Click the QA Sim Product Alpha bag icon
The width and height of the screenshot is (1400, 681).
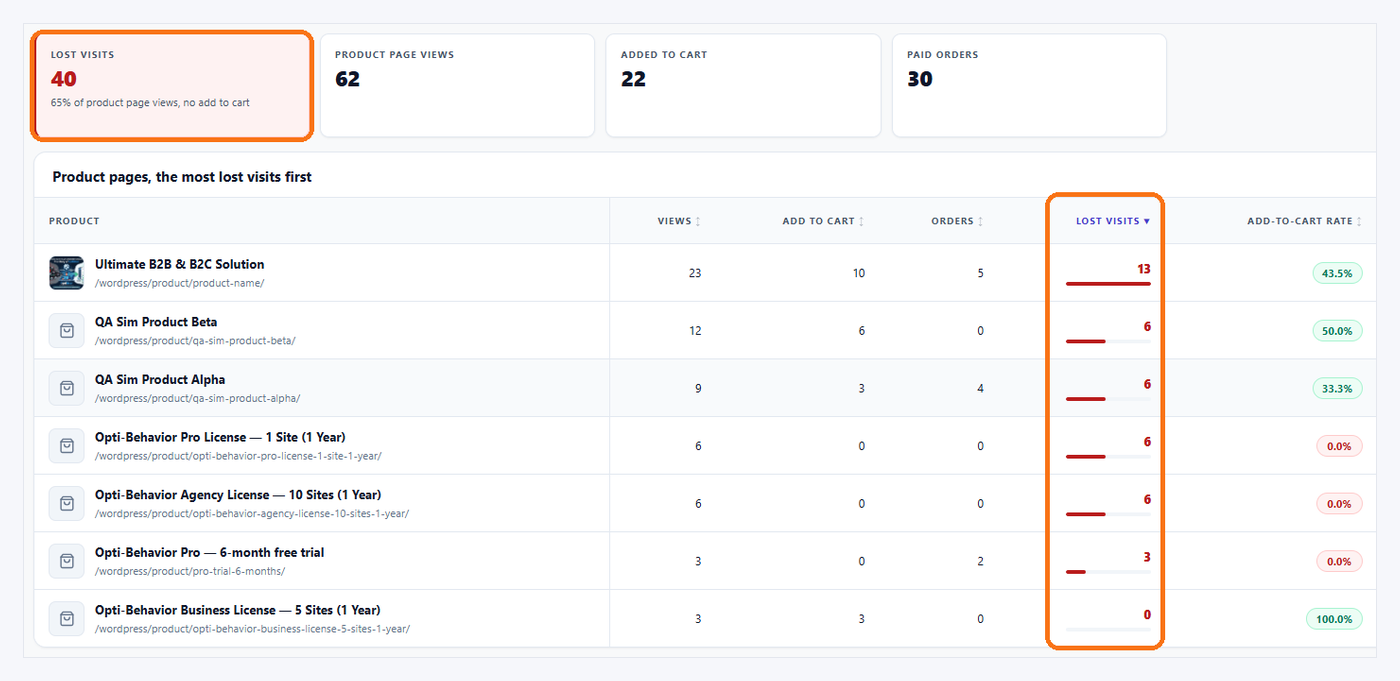point(67,388)
